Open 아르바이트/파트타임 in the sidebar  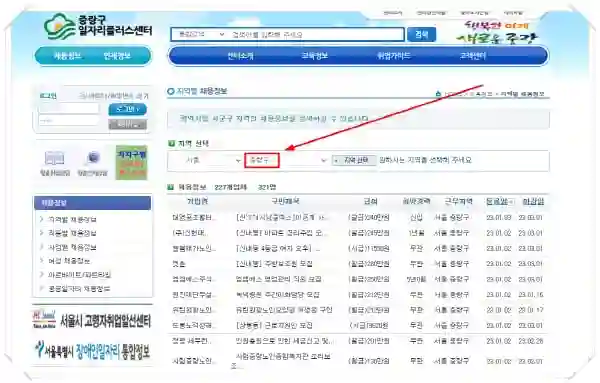tap(79, 275)
